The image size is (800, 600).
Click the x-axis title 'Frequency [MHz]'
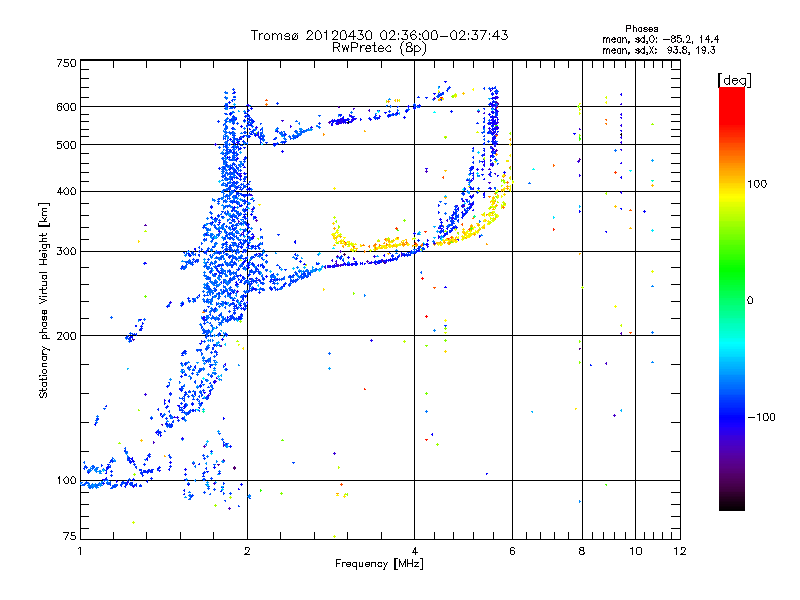coord(379,564)
